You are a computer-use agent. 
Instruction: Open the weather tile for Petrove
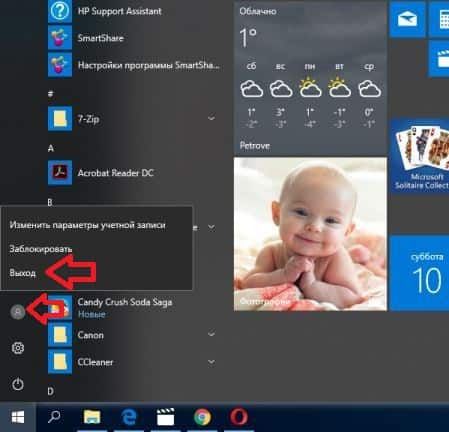[310, 79]
